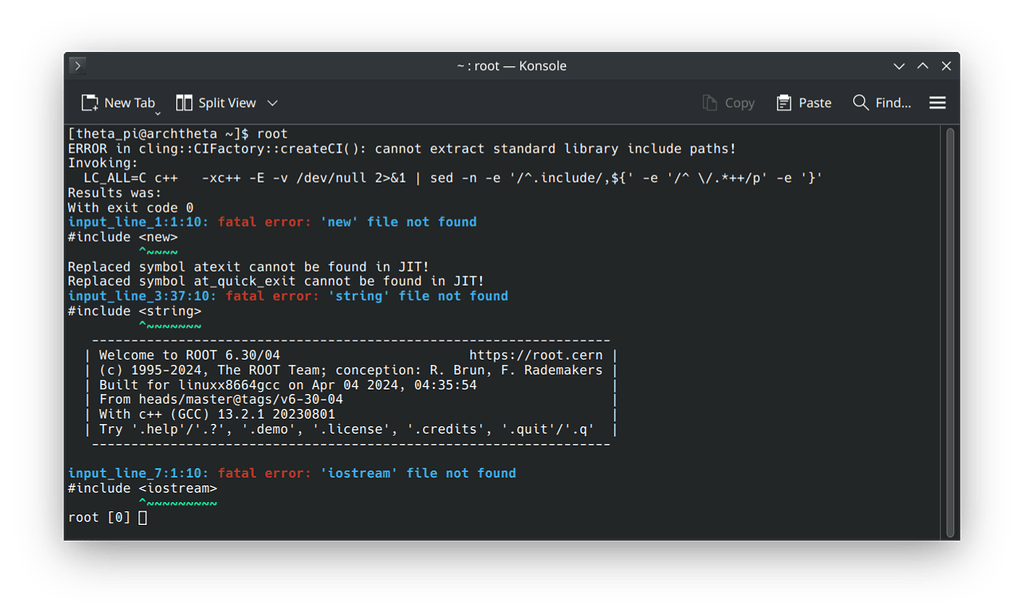Click at the root [0] prompt cursor

tap(143, 518)
